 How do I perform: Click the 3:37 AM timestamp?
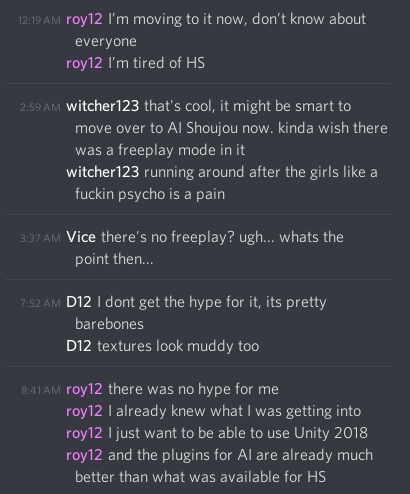click(x=40, y=238)
